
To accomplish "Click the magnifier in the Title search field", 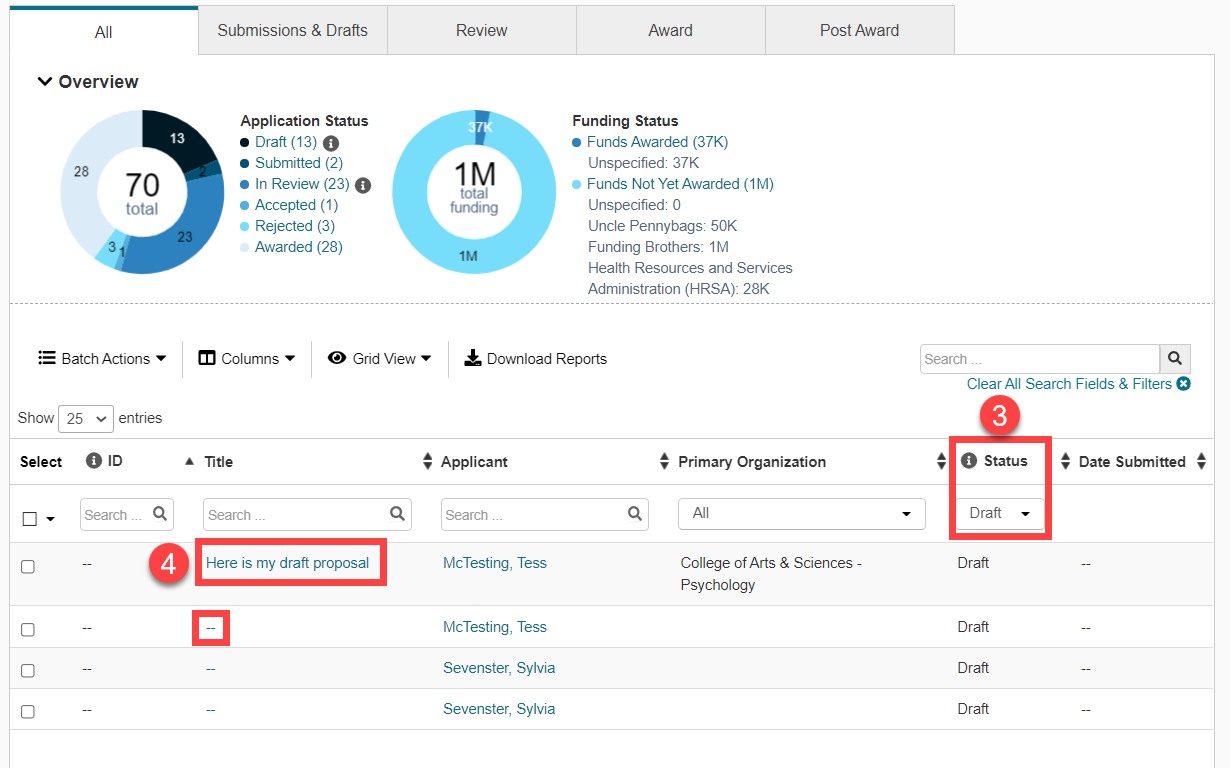I will point(397,514).
